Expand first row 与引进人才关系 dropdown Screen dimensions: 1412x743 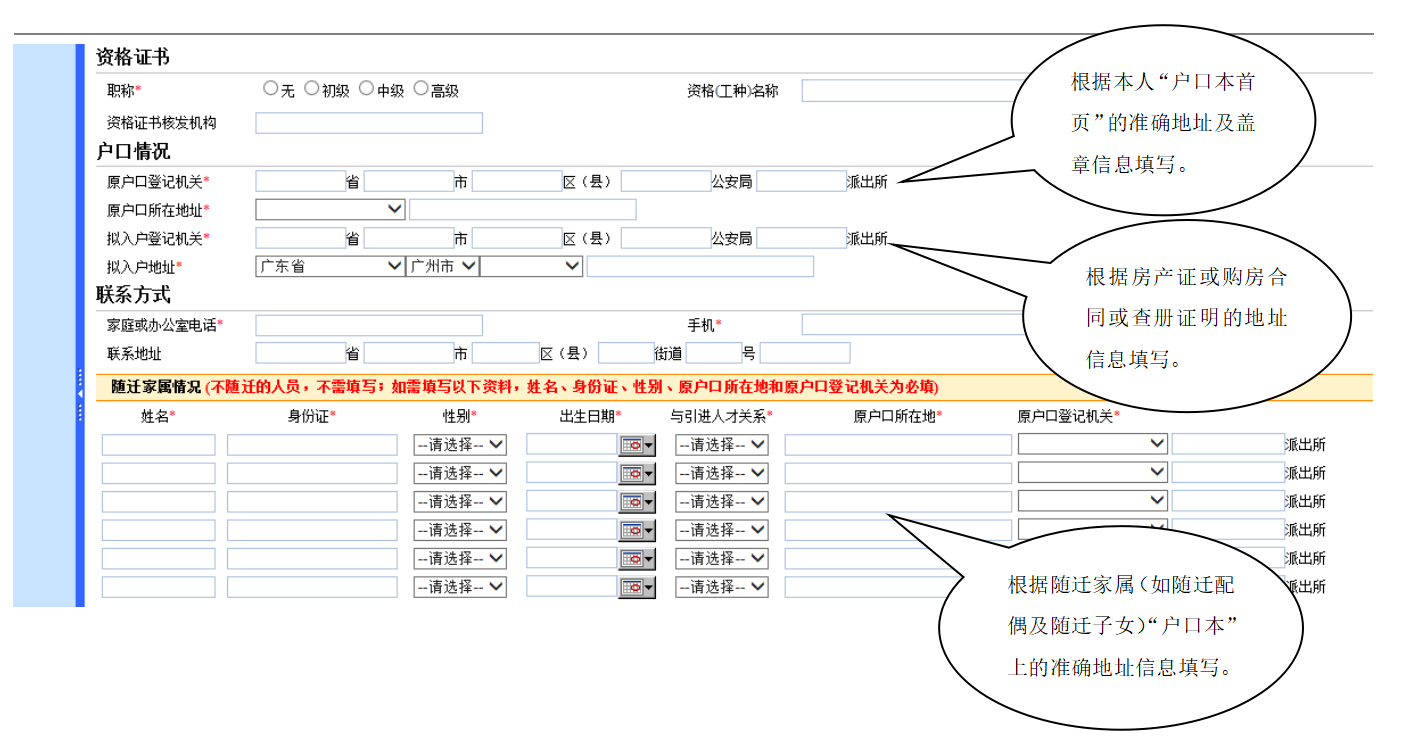tap(721, 445)
